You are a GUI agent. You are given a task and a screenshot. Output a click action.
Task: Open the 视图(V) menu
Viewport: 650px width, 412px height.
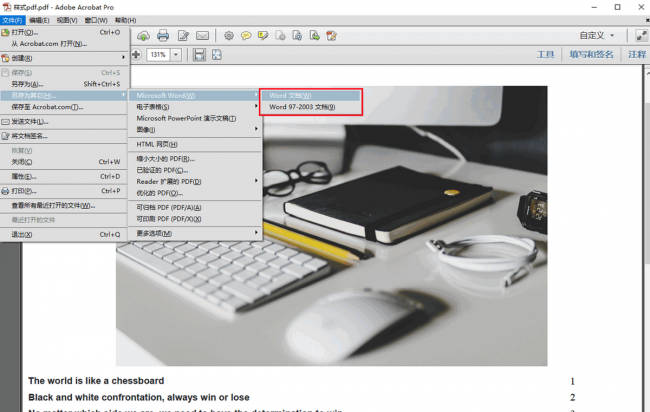tap(67, 20)
